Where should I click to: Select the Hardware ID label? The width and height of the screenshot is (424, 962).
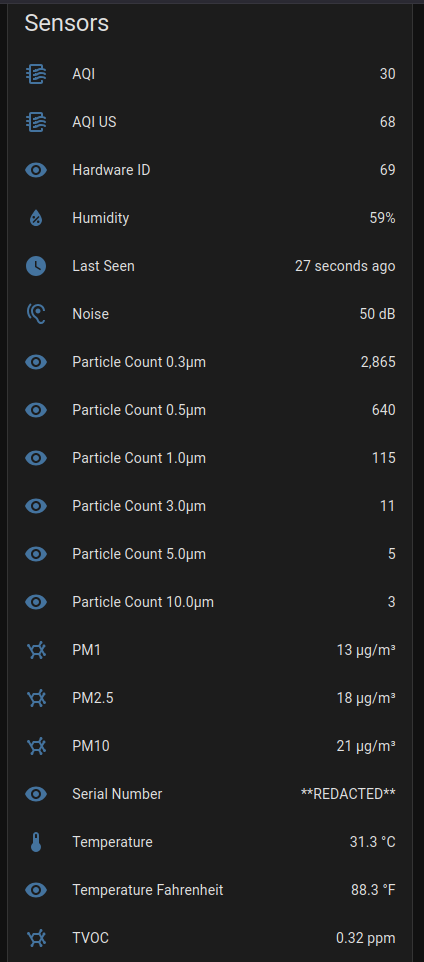point(111,170)
